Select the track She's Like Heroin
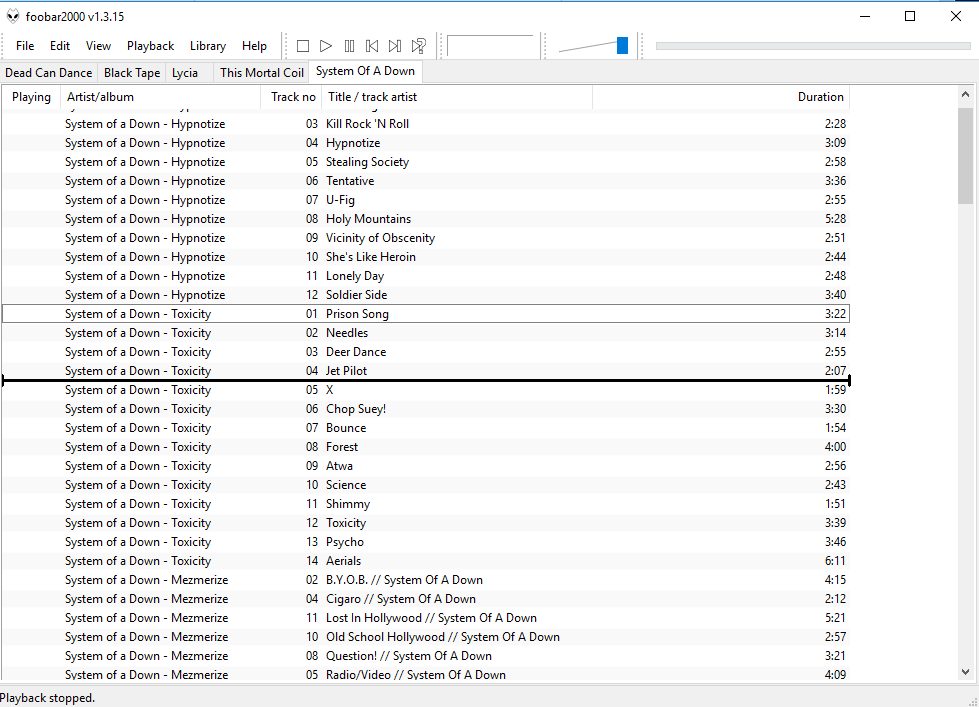The width and height of the screenshot is (979, 707). tap(426, 257)
